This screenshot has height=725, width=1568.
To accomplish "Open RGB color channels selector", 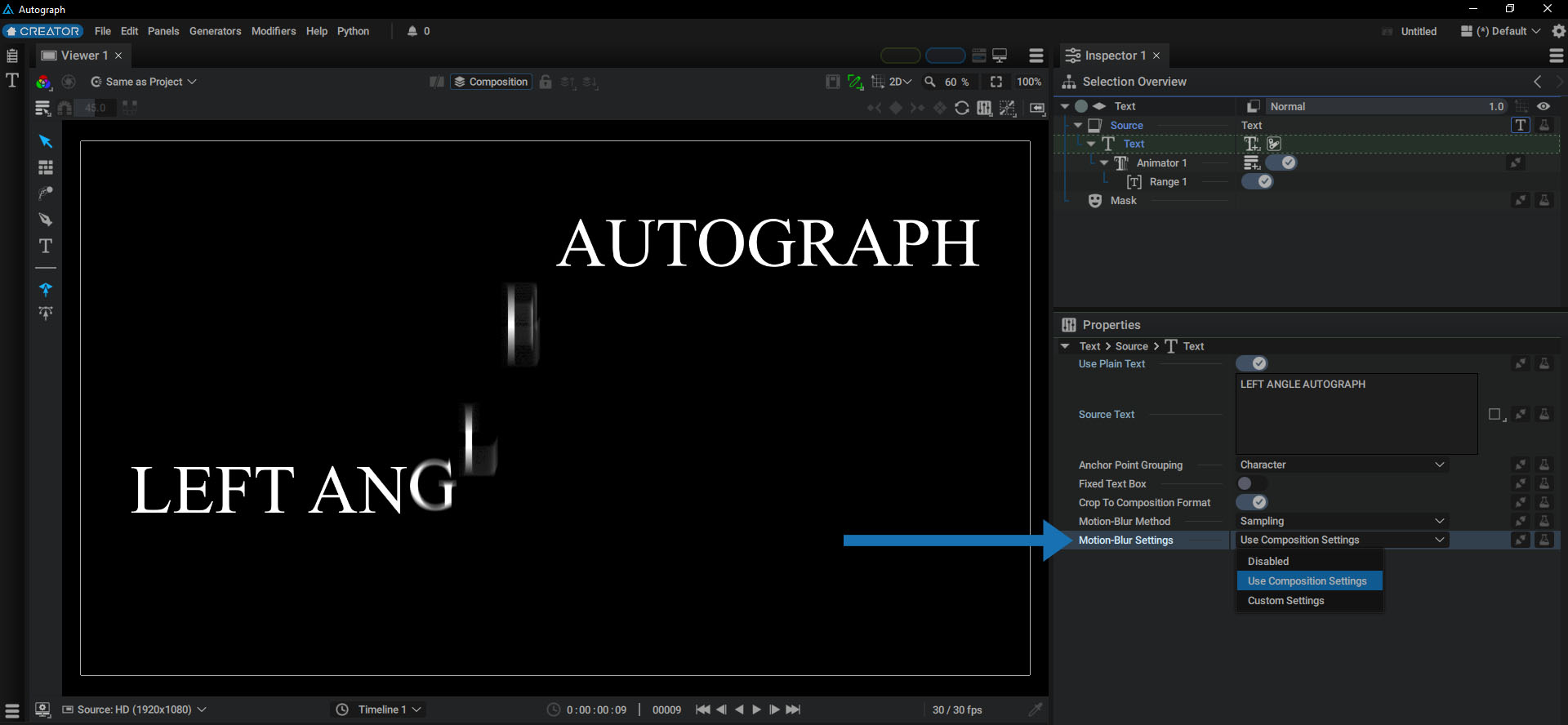I will pyautogui.click(x=43, y=82).
